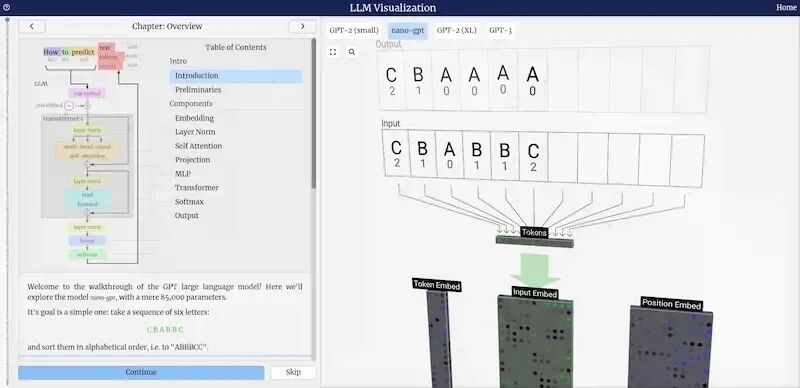Click the Skip button
The width and height of the screenshot is (800, 388).
point(293,372)
